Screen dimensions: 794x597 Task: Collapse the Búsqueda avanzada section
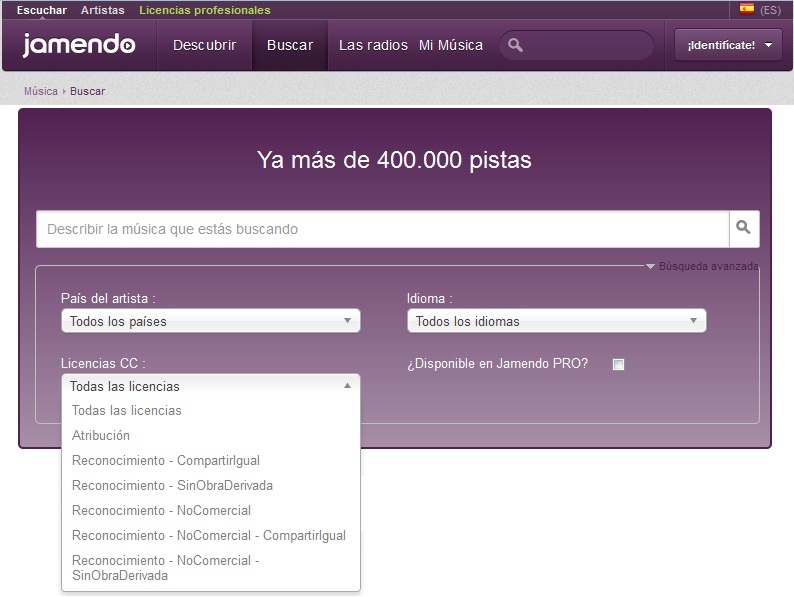702,266
